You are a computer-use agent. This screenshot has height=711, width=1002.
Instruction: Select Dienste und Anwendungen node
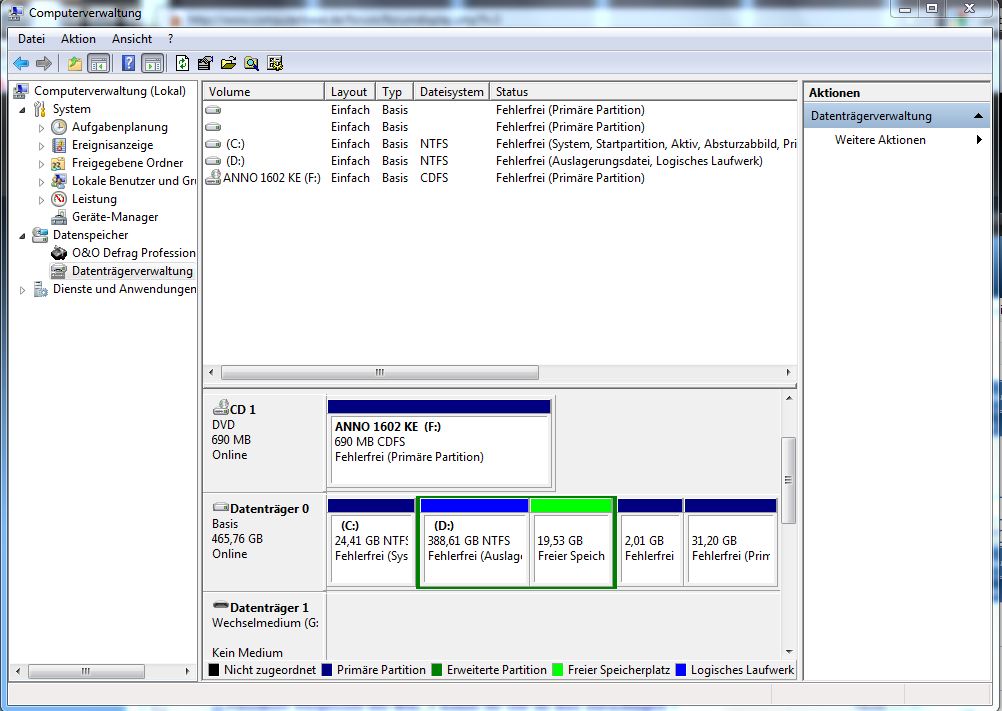coord(125,289)
